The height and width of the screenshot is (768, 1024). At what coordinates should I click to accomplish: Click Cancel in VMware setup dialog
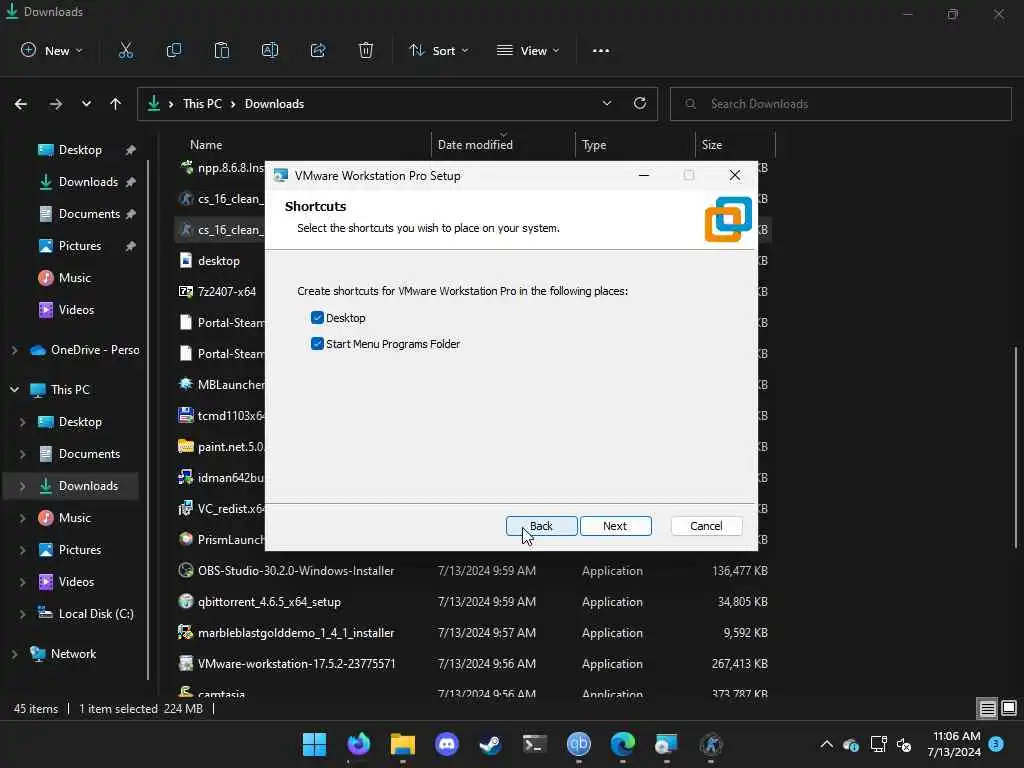706,526
